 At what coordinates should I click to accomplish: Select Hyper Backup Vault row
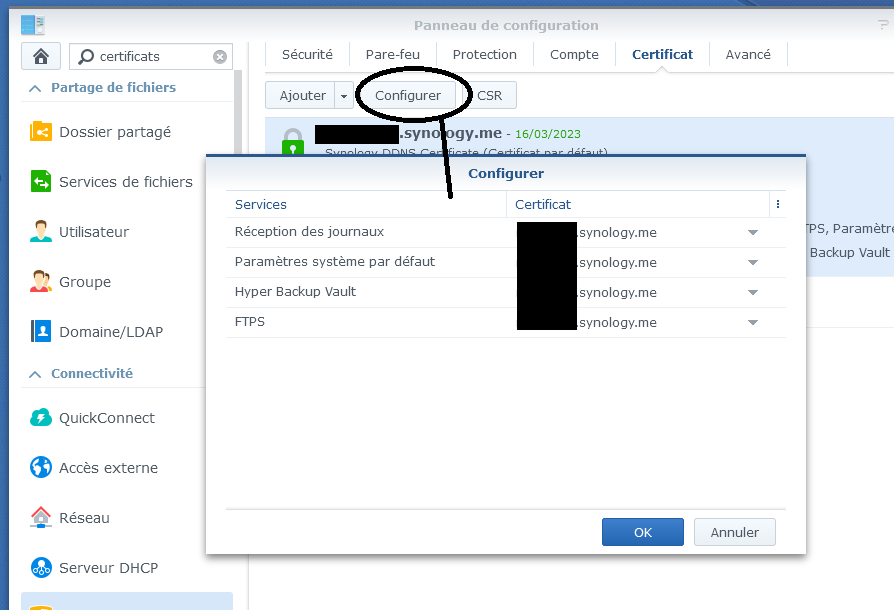pos(506,292)
